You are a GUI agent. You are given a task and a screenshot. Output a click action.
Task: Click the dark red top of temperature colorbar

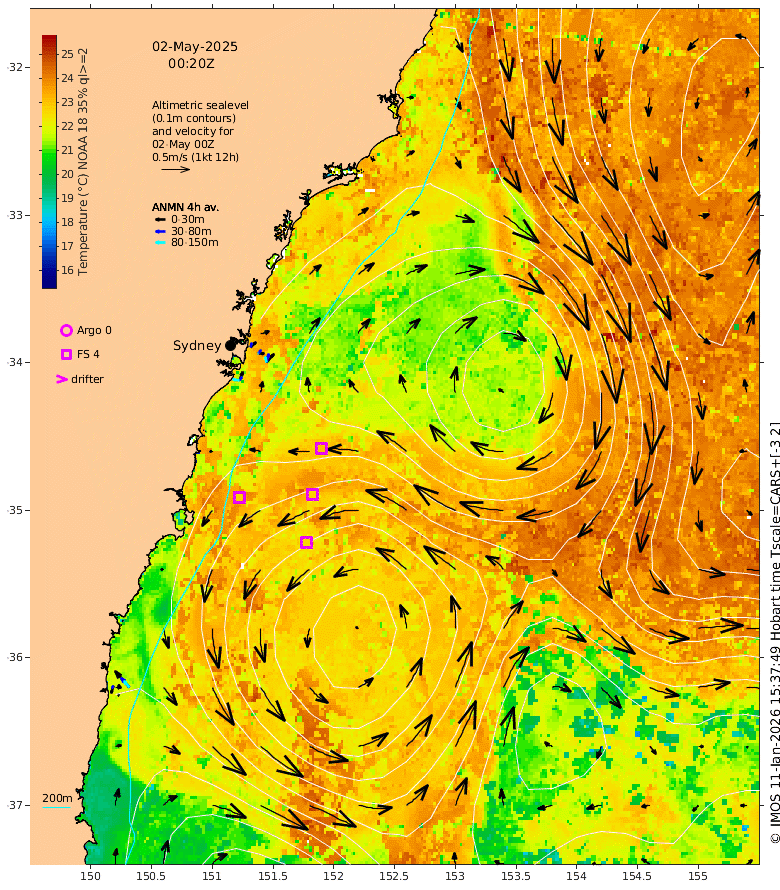(x=49, y=40)
